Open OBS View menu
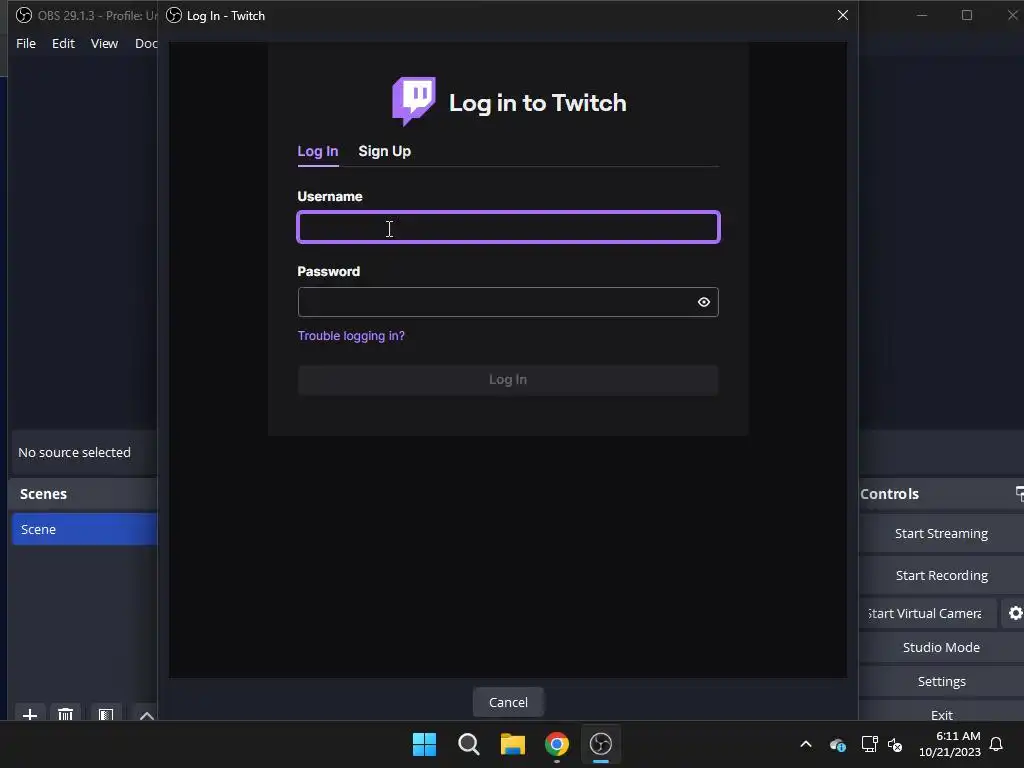This screenshot has width=1024, height=768. coord(104,43)
